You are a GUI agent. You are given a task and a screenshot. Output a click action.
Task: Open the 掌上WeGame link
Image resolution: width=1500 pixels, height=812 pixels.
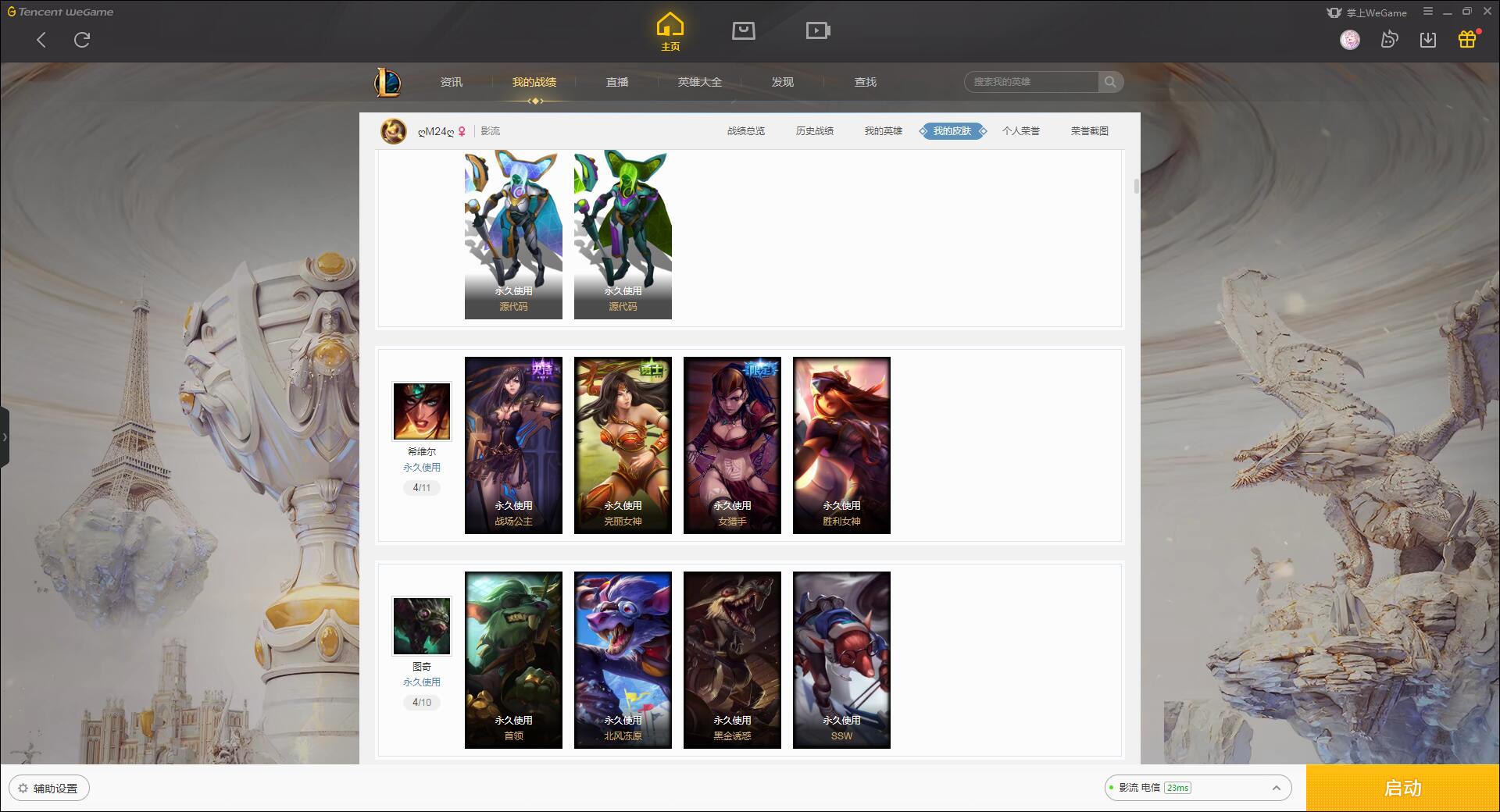coord(1367,12)
